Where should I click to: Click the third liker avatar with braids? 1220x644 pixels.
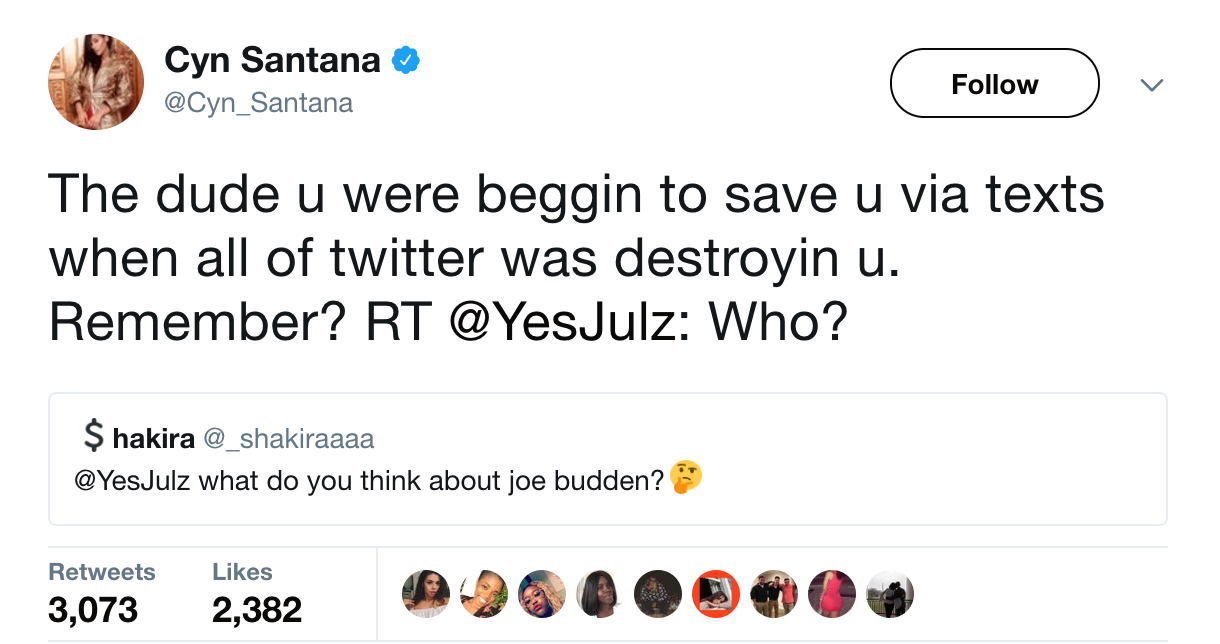click(x=542, y=594)
